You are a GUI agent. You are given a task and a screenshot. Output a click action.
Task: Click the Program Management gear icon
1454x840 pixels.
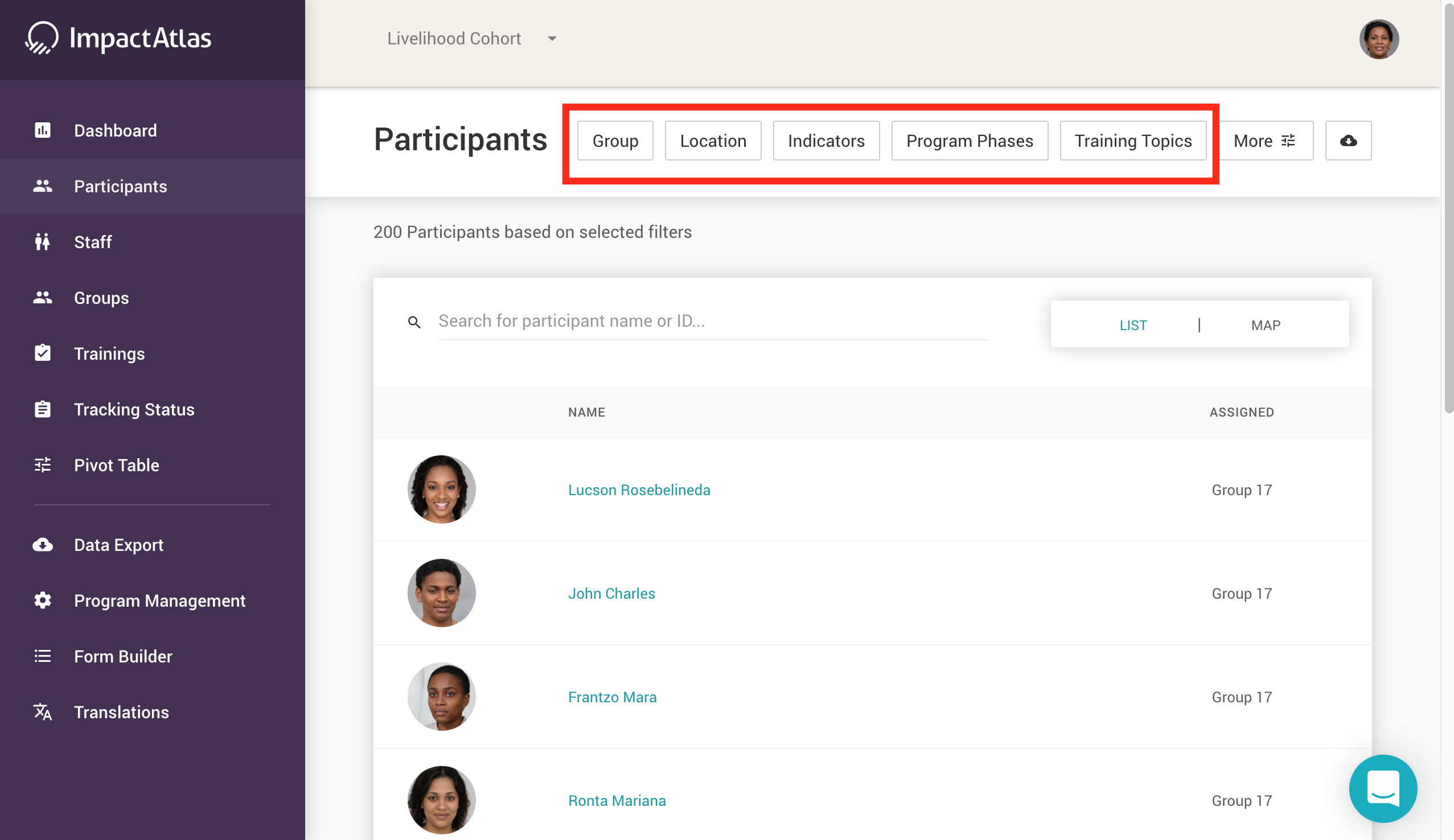(x=43, y=600)
